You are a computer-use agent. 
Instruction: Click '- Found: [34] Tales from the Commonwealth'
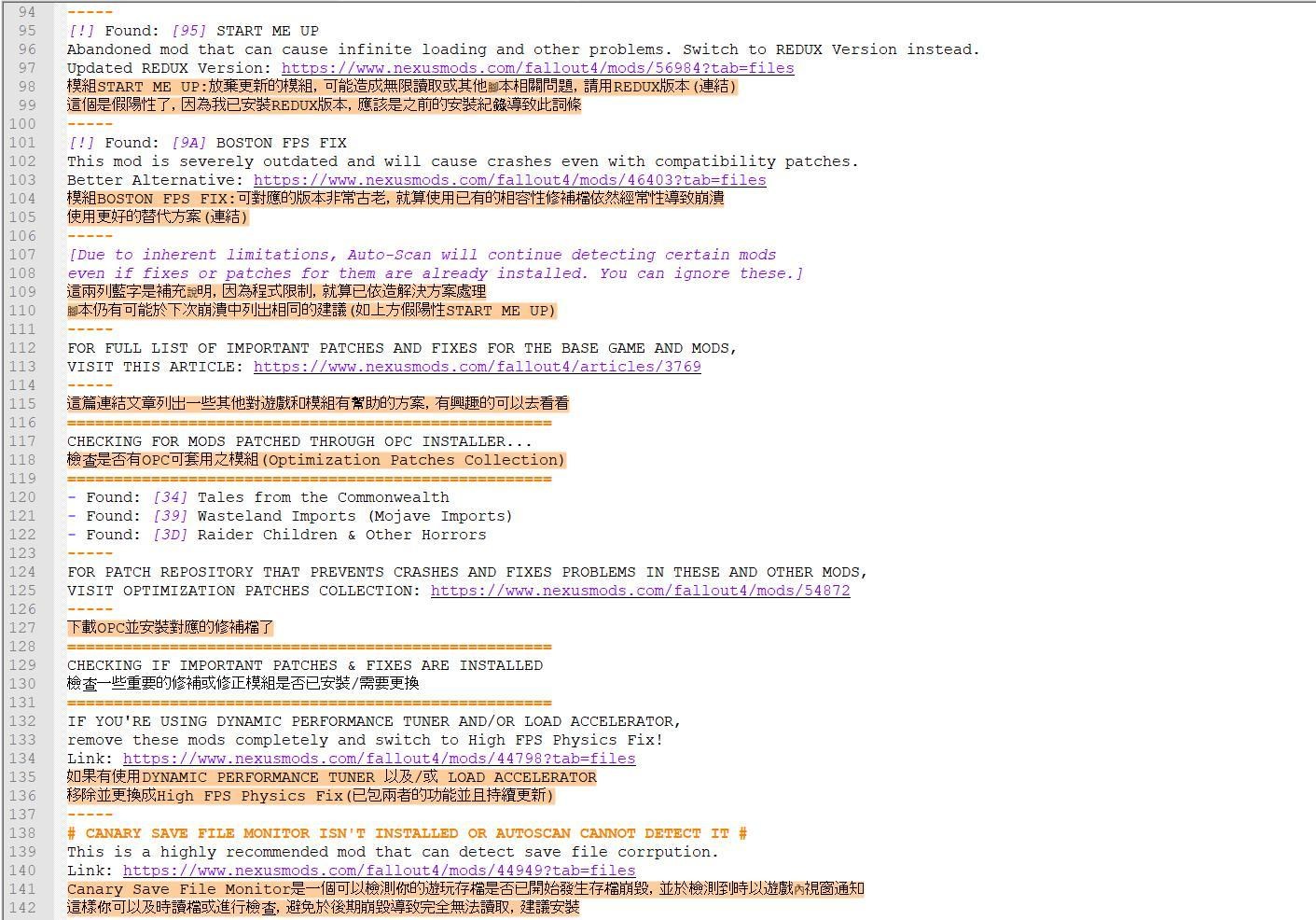click(x=258, y=497)
